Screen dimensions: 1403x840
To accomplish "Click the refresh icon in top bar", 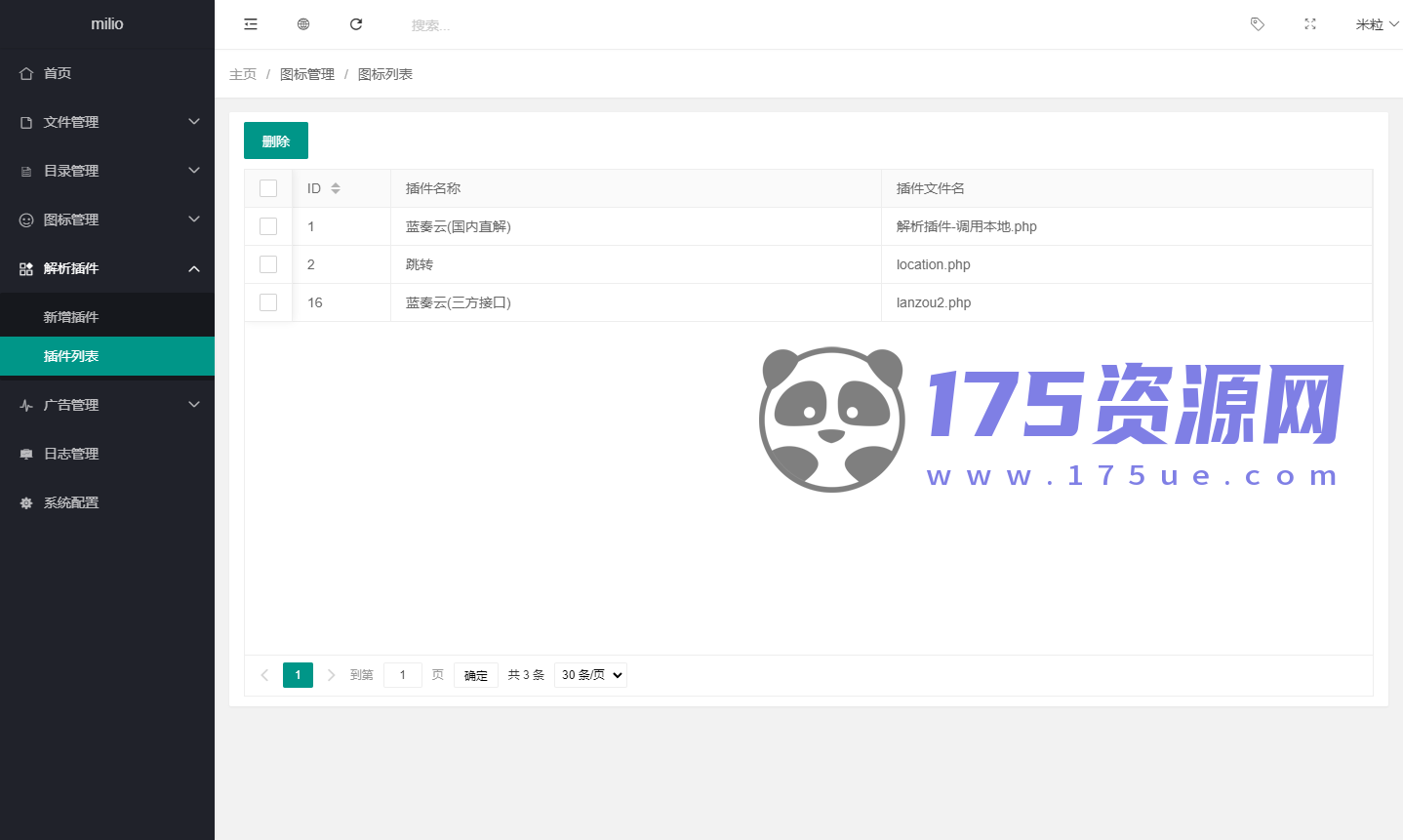I will tap(356, 24).
